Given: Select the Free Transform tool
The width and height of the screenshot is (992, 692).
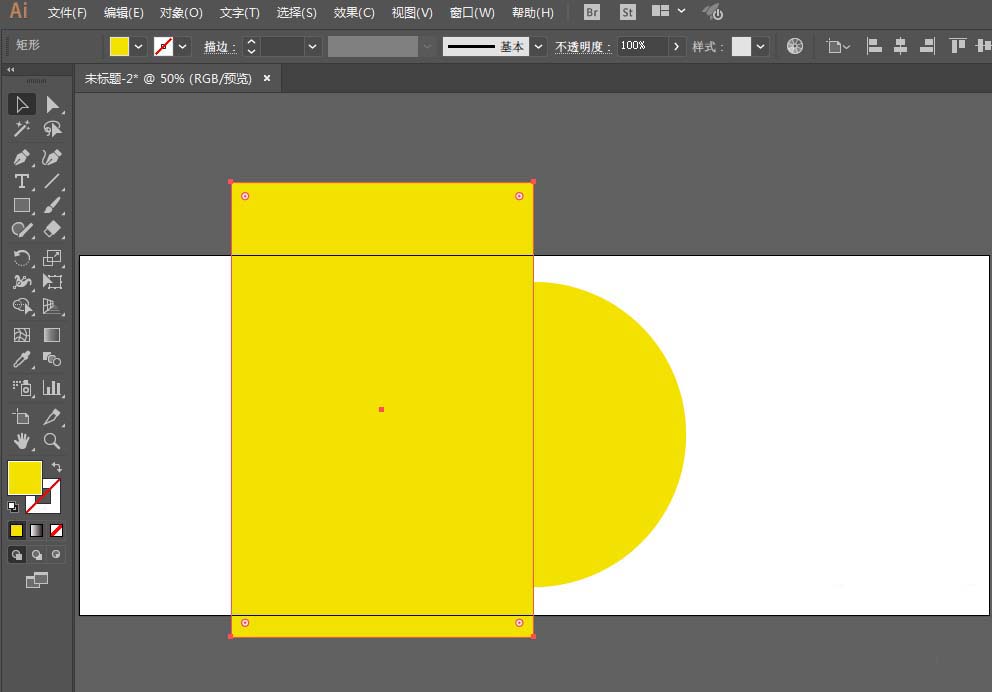Looking at the screenshot, I should (53, 282).
